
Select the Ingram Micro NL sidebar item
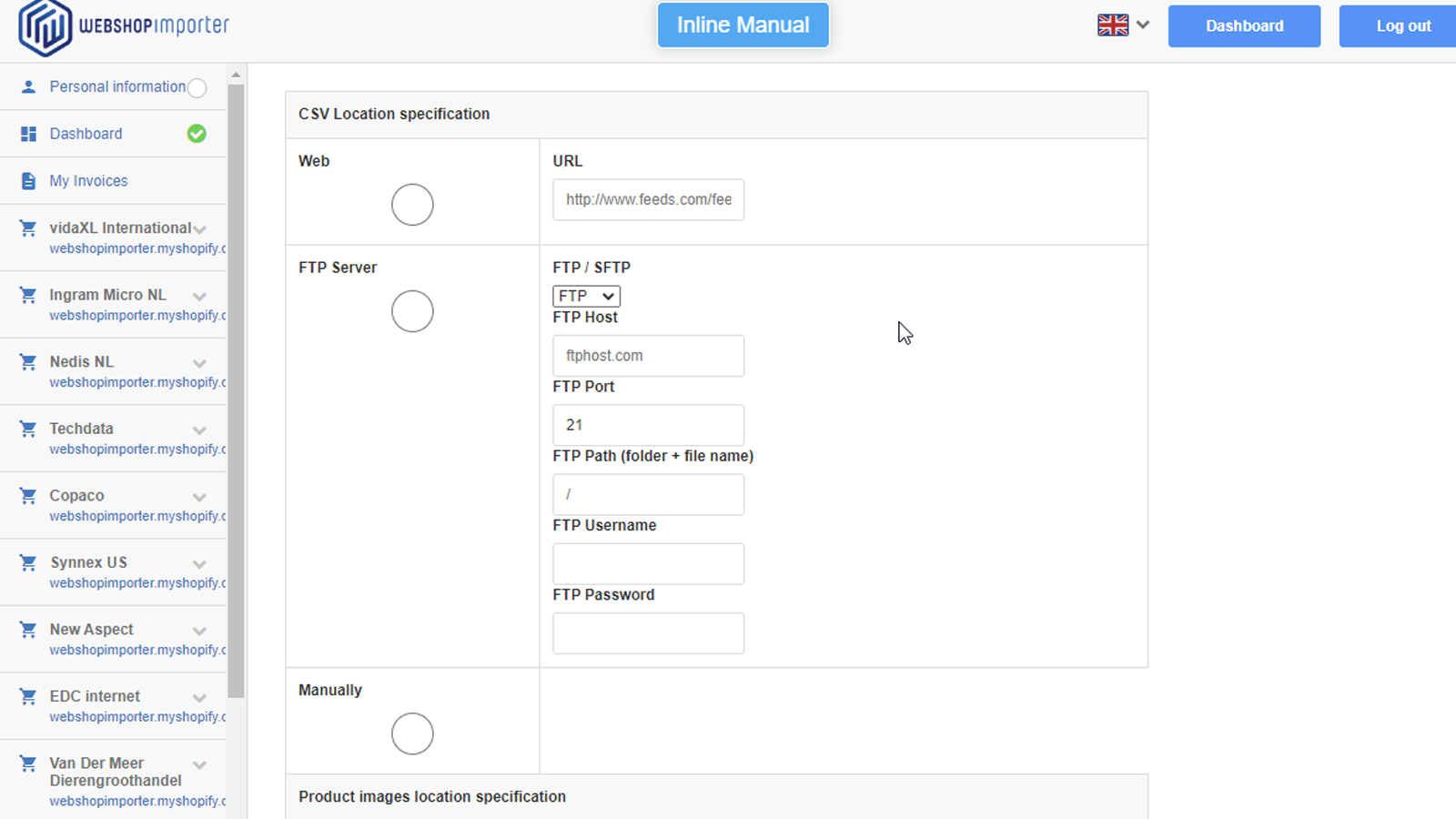point(107,295)
